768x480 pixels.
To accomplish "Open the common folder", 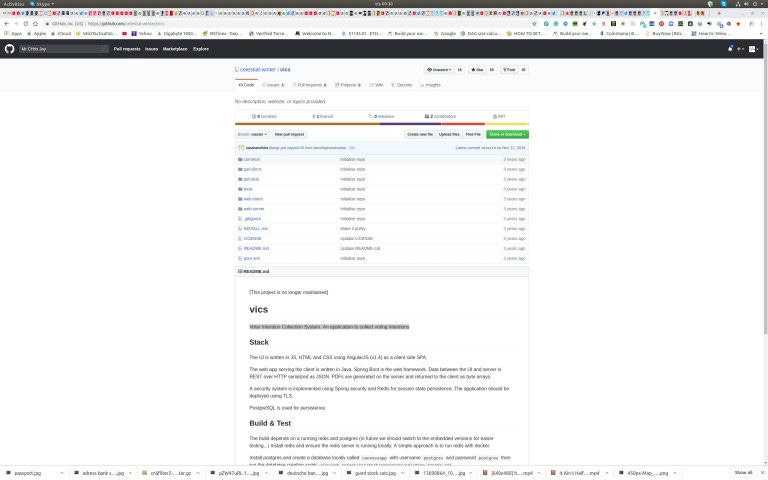I will click(x=252, y=159).
